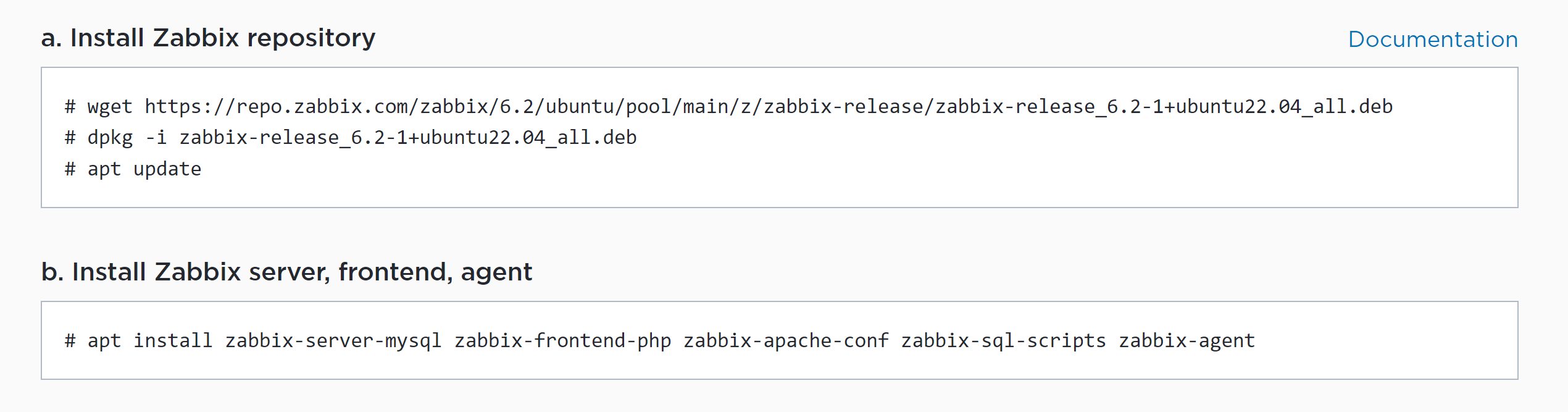Click the word install in apt command

point(173,341)
